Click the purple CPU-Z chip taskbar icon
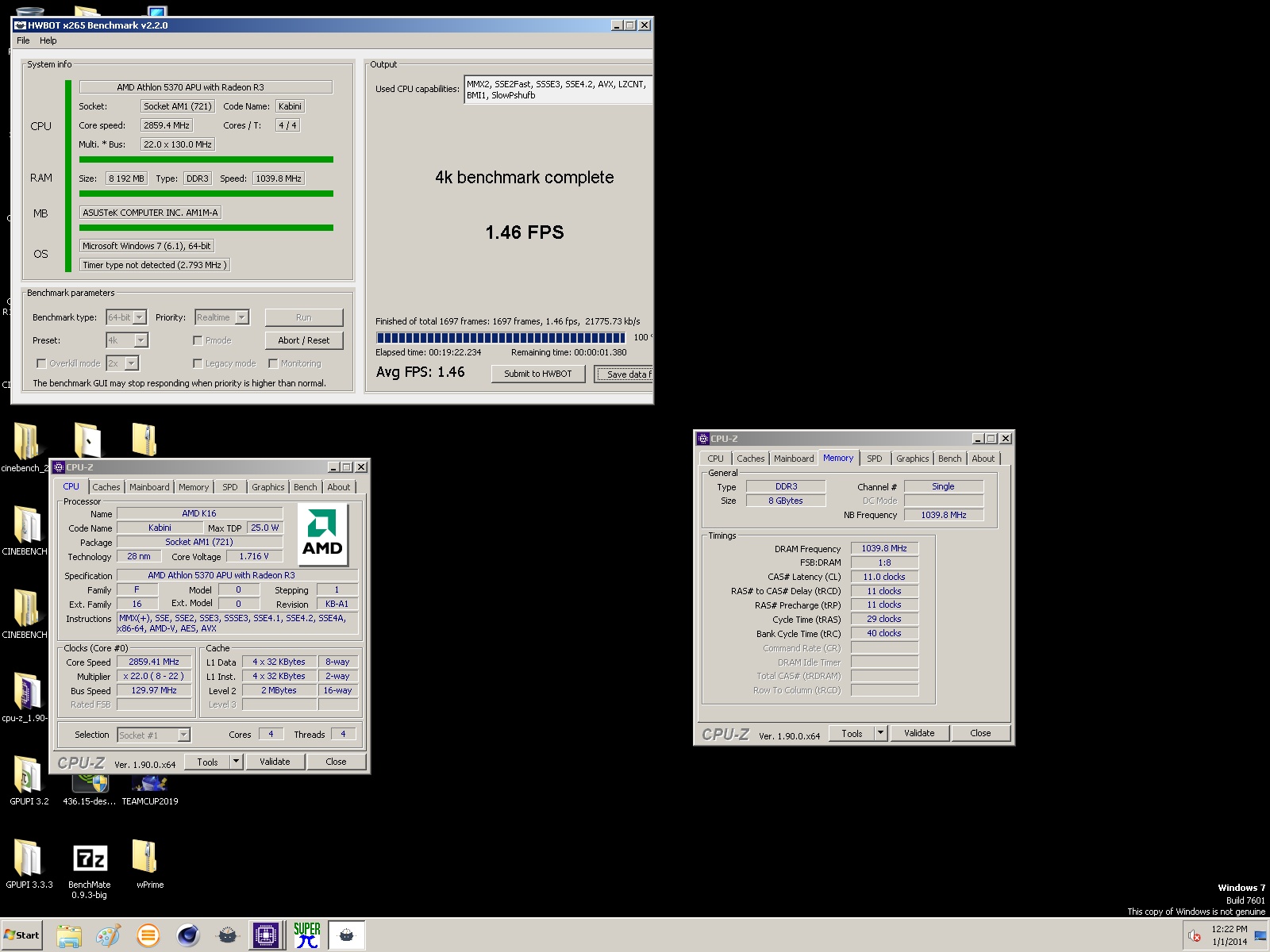This screenshot has width=1270, height=952. pyautogui.click(x=266, y=935)
